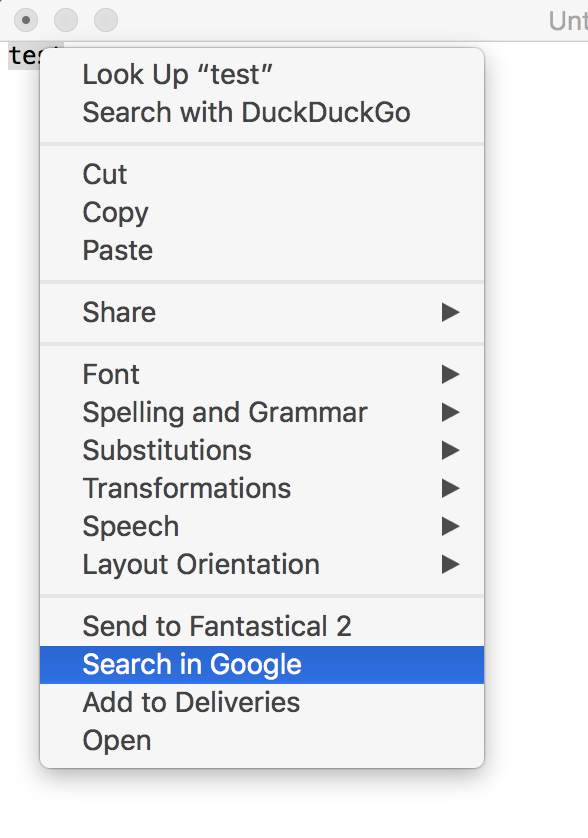Open the Font submenu
588x838 pixels.
(x=262, y=374)
